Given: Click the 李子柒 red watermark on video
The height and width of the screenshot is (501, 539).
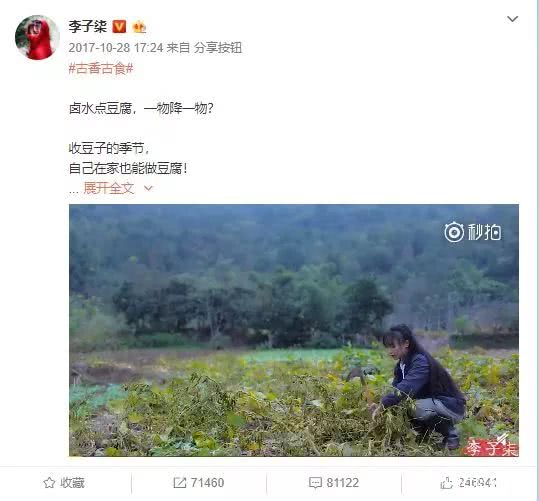Looking at the screenshot, I should point(492,447).
